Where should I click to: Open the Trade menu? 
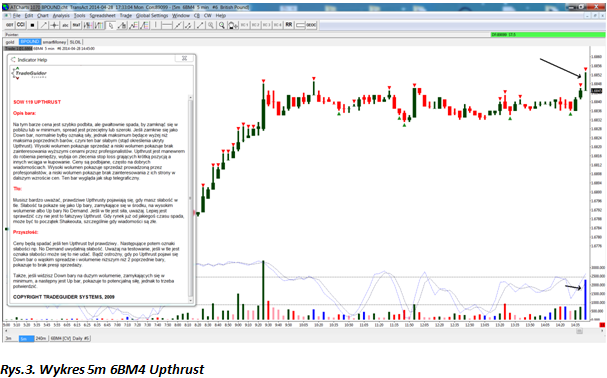[125, 16]
